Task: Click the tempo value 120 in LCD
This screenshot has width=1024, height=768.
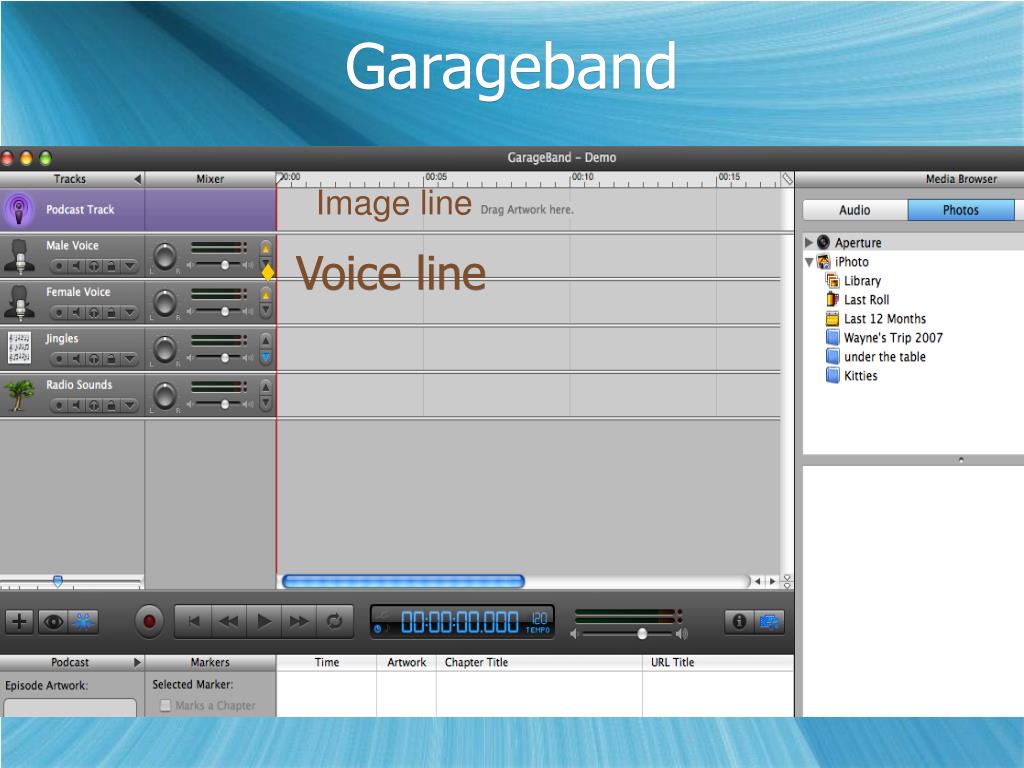Action: (539, 618)
